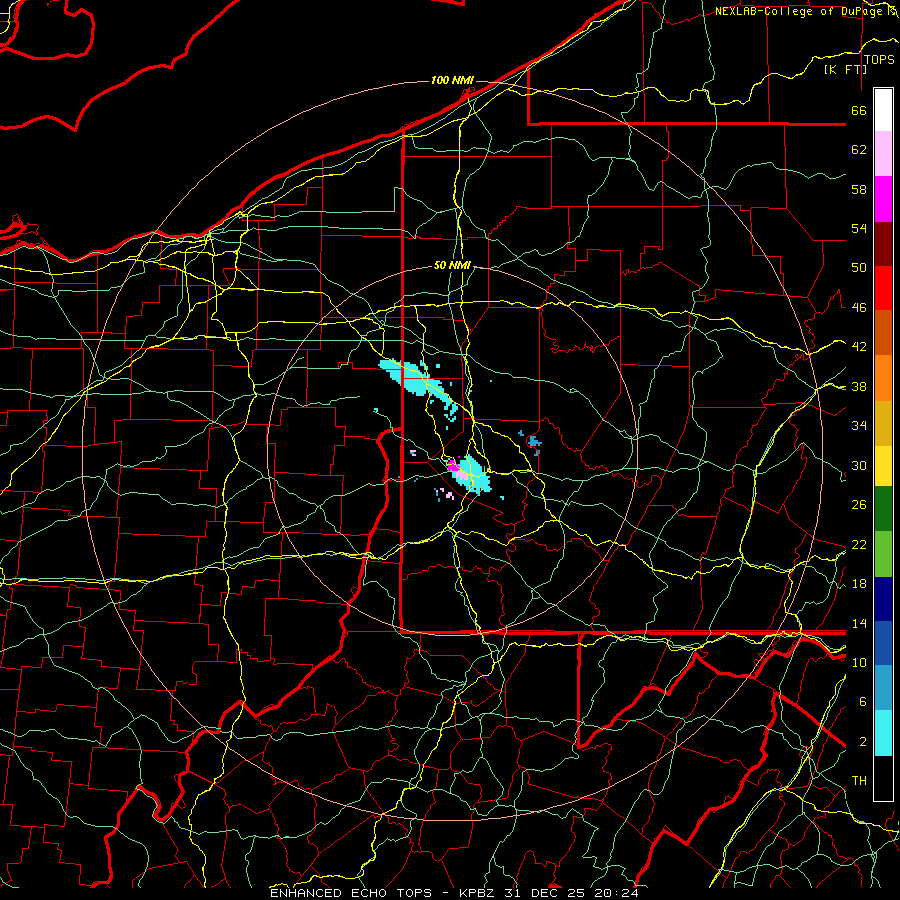The width and height of the screenshot is (900, 900).
Task: Click the '20:24' time stamp
Action: click(x=615, y=893)
